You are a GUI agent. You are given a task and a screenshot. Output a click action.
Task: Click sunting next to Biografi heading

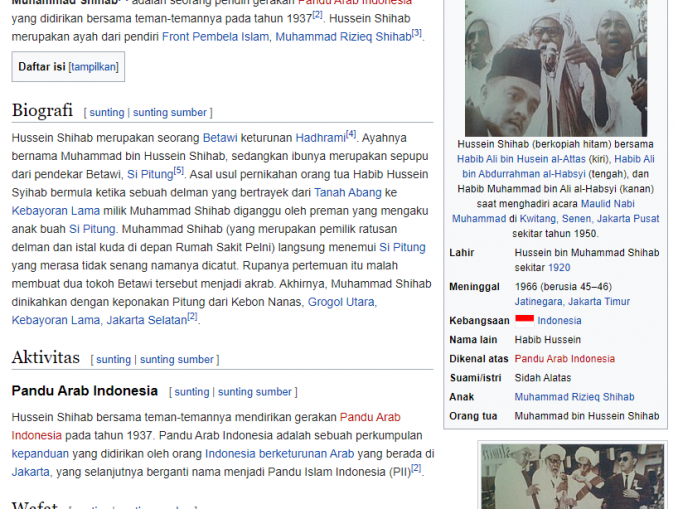[x=107, y=112]
